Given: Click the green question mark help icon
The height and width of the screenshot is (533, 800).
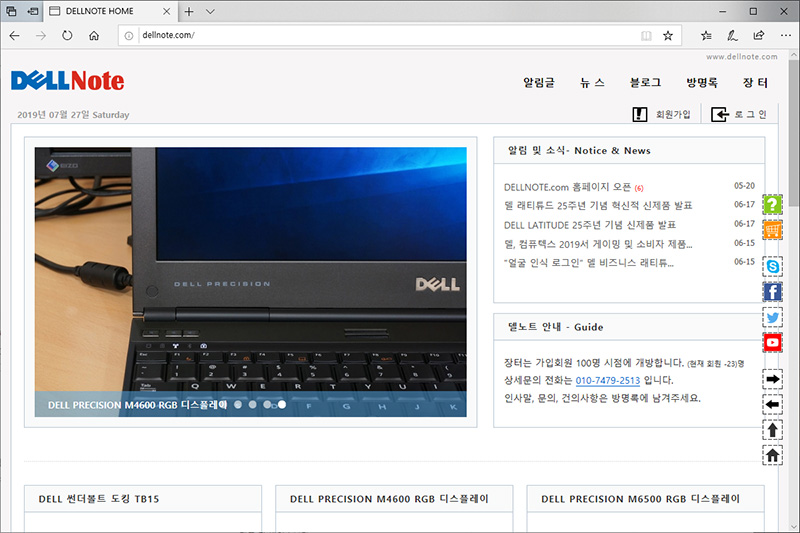Looking at the screenshot, I should pos(772,205).
